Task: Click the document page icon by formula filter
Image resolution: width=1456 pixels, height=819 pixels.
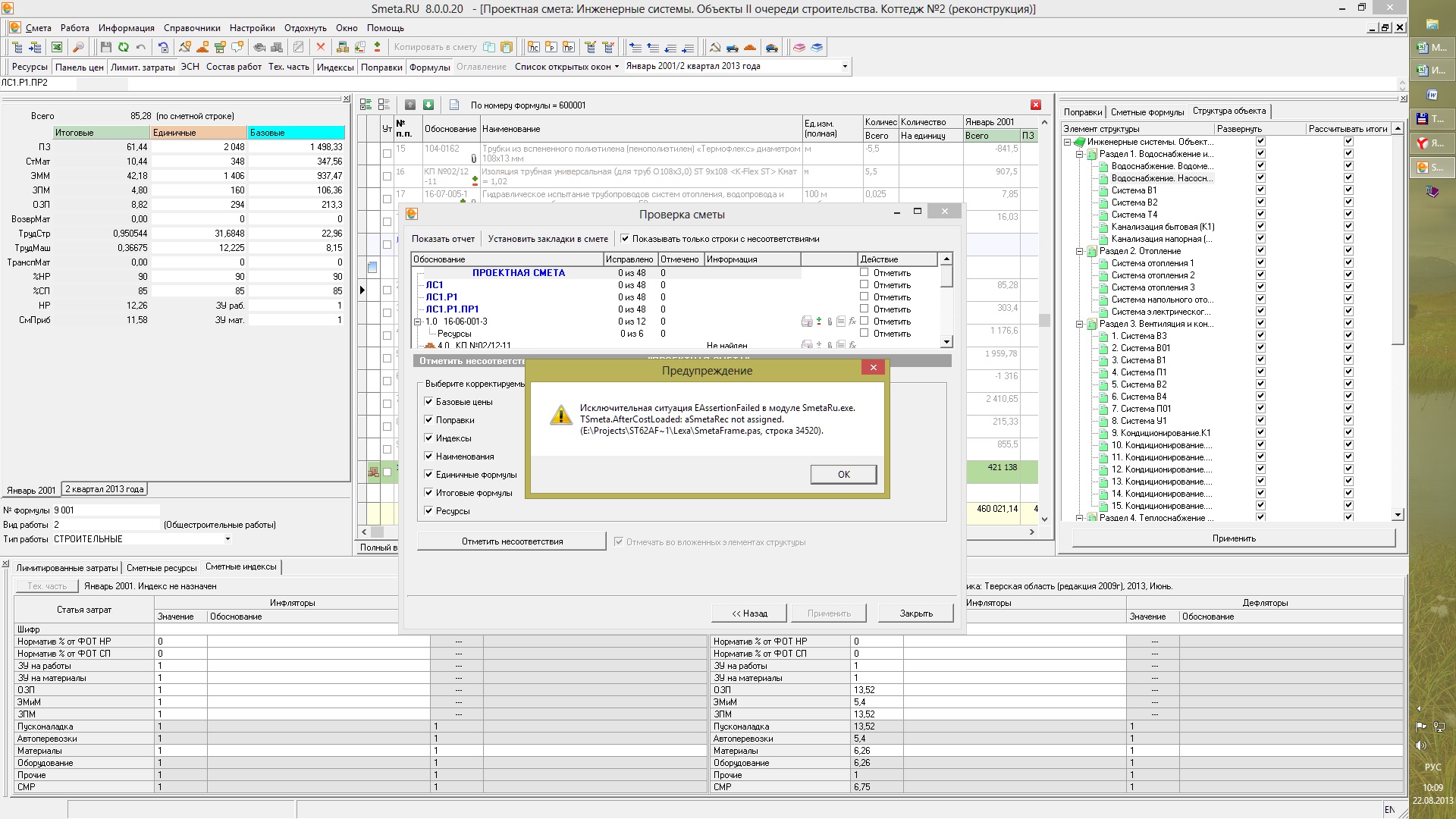Action: pos(454,105)
